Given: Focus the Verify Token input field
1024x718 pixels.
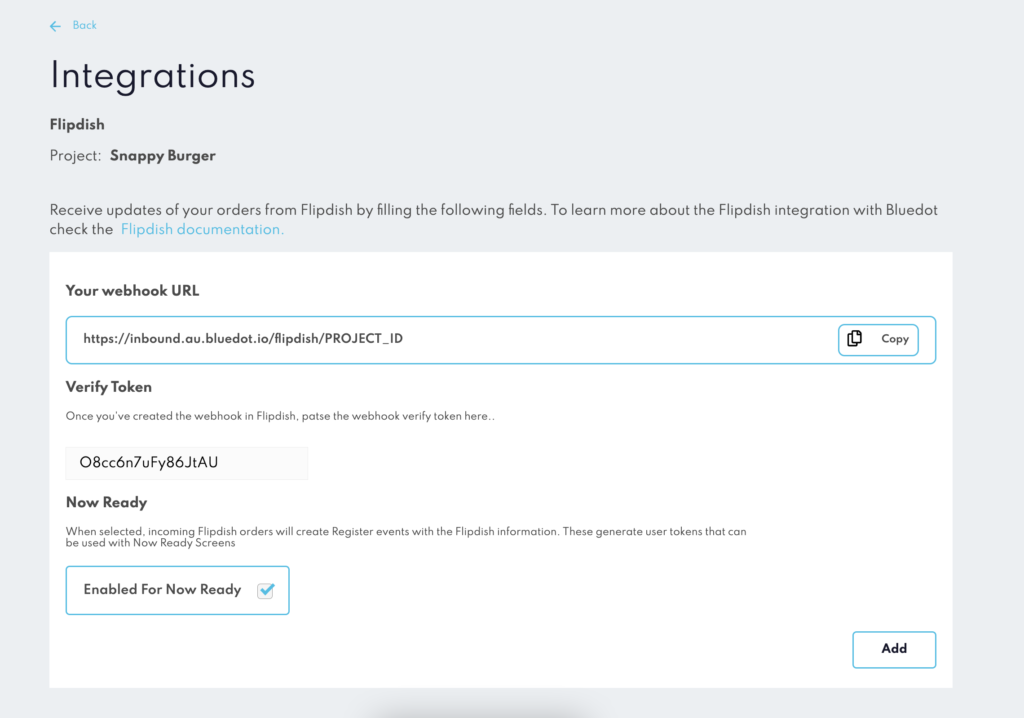Looking at the screenshot, I should click(187, 463).
